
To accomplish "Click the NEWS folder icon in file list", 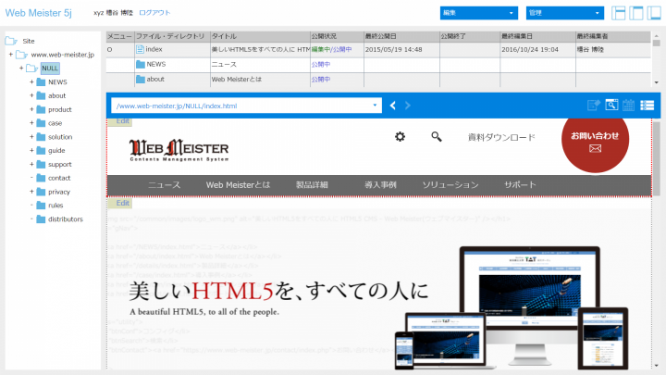I will (x=140, y=64).
